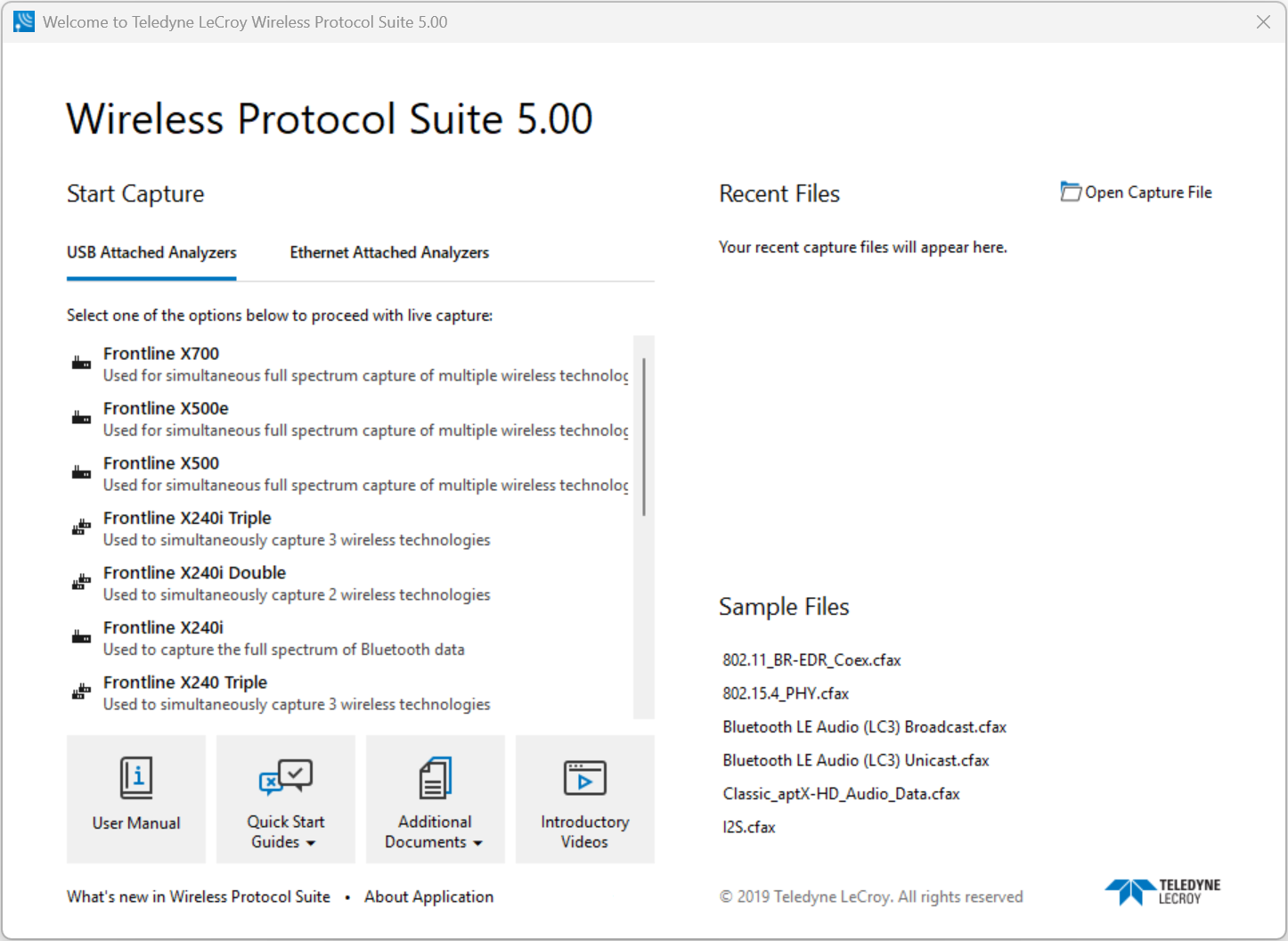Click the Open Capture File link text

(1148, 192)
